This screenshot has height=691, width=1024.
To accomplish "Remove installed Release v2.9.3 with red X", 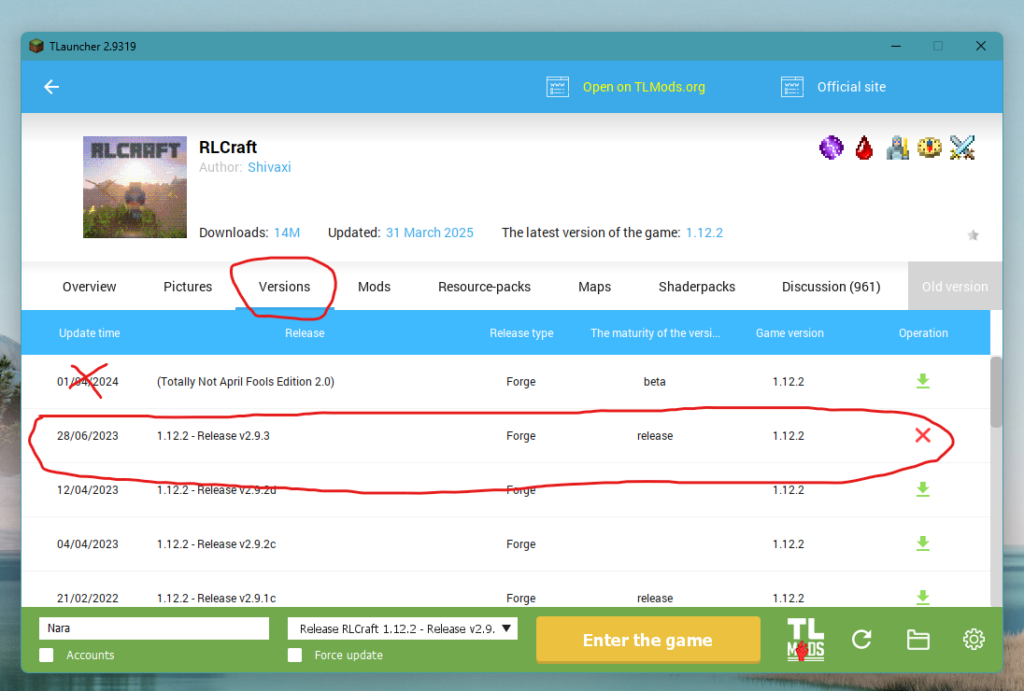I will (x=922, y=435).
